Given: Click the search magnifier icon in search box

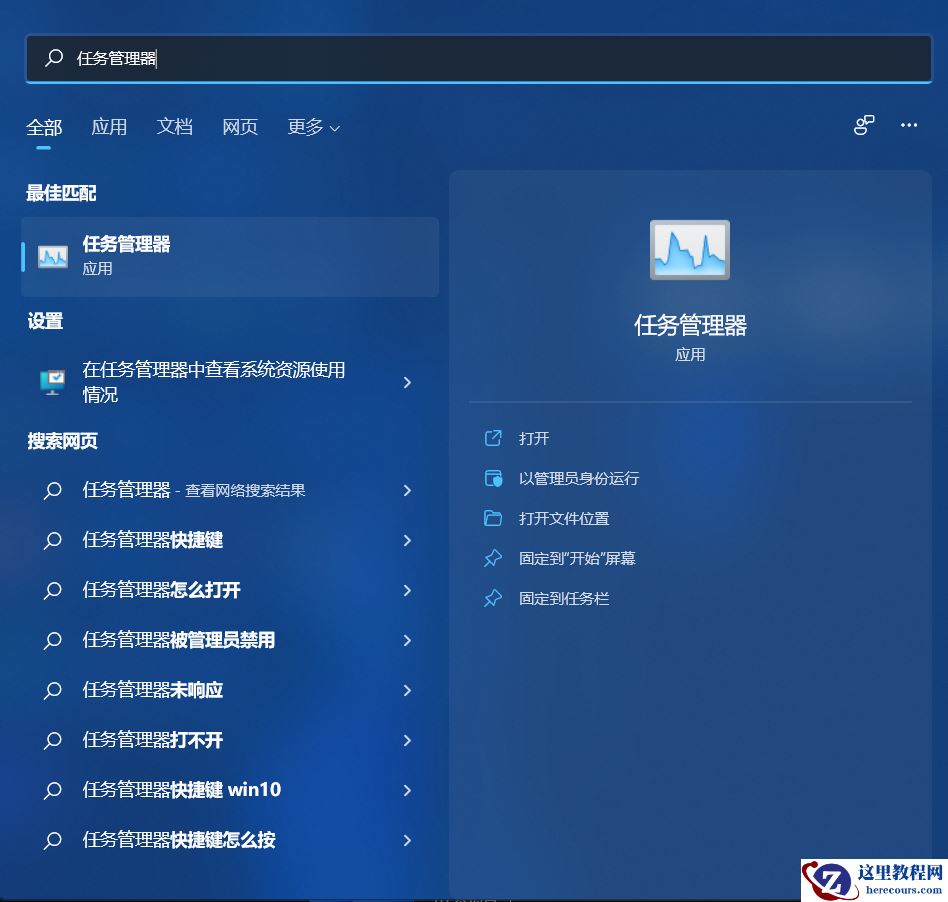Looking at the screenshot, I should click(x=53, y=58).
